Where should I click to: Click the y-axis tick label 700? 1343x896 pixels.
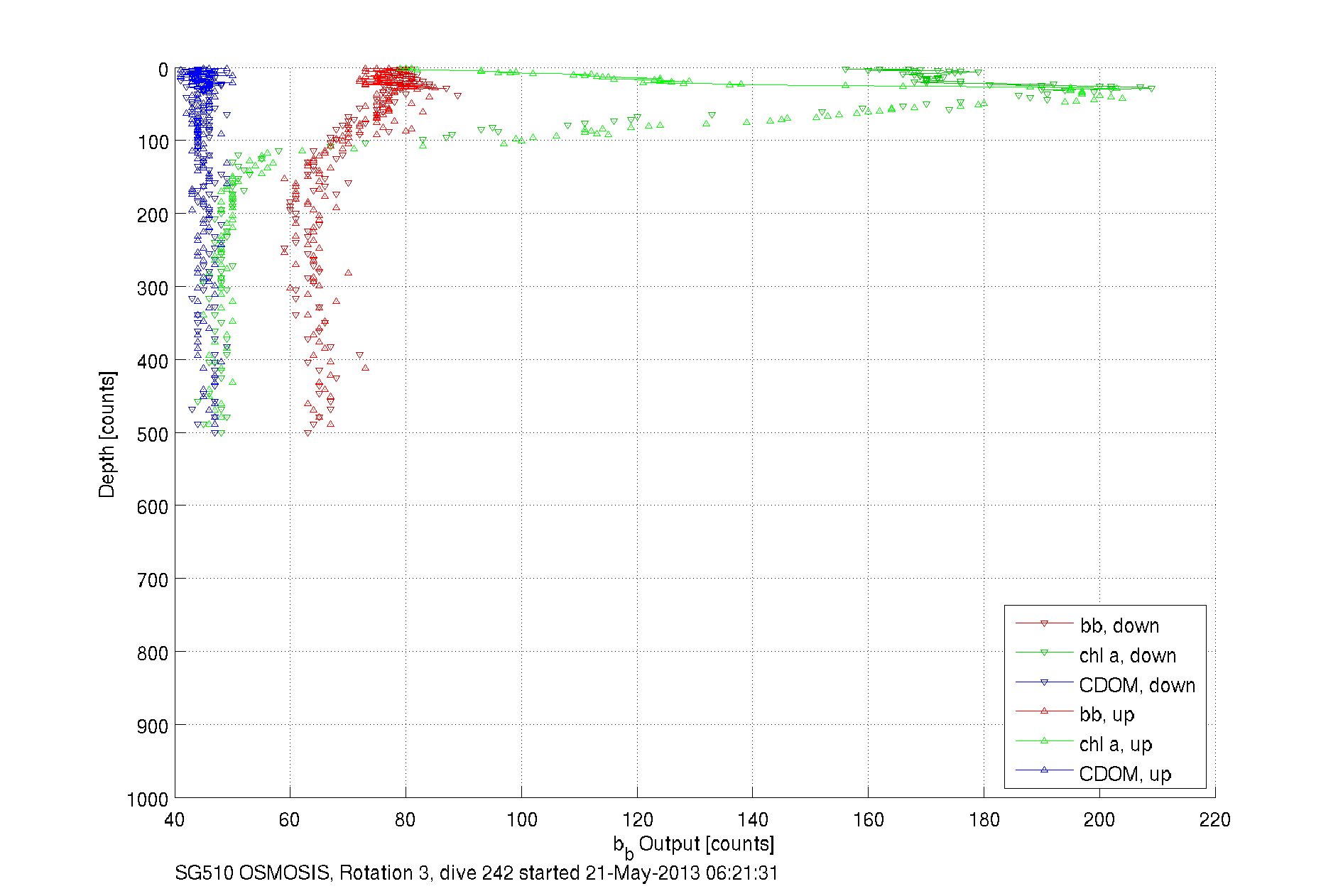tap(153, 580)
